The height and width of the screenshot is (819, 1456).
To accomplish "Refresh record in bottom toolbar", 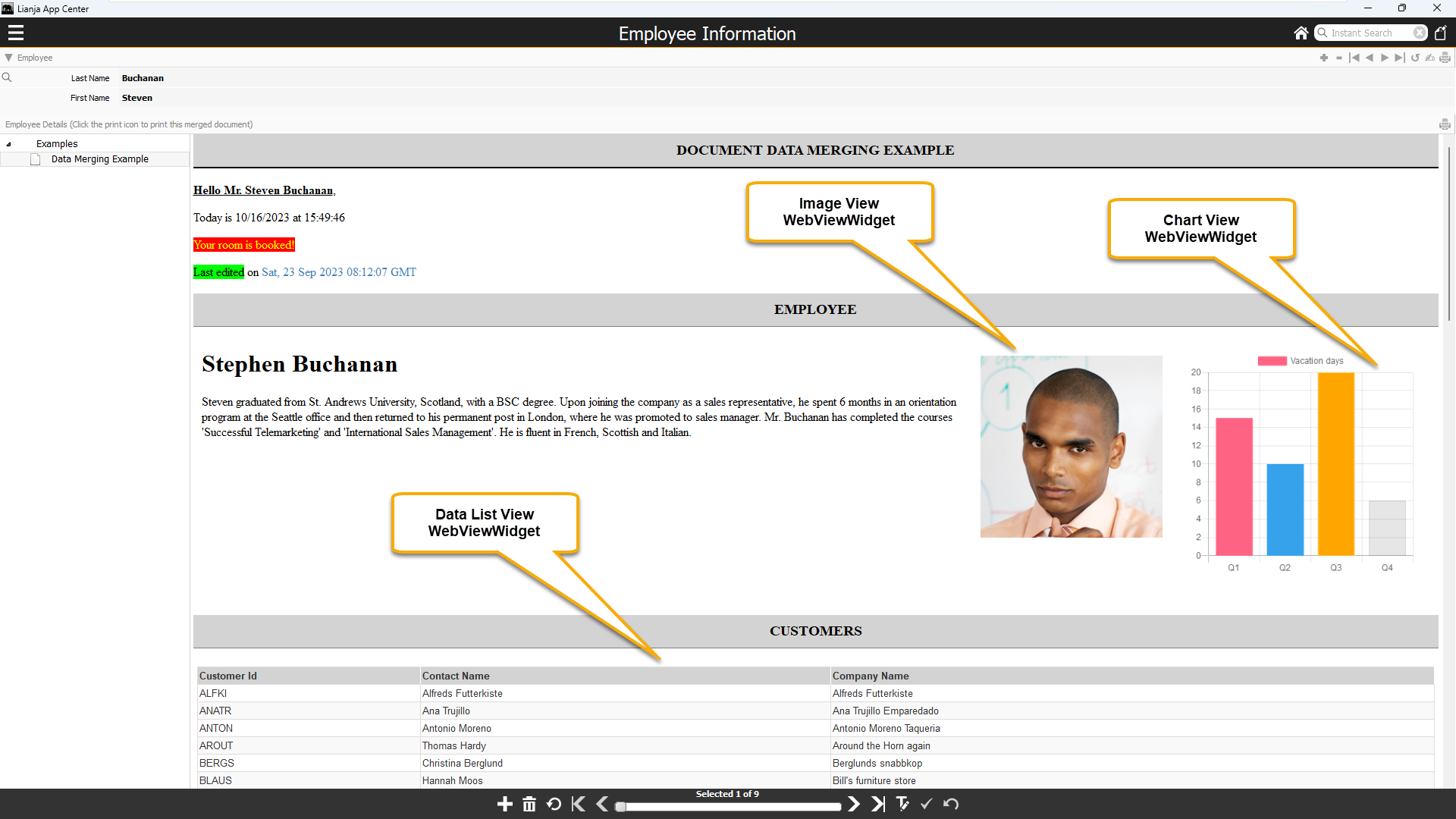I will [x=554, y=804].
